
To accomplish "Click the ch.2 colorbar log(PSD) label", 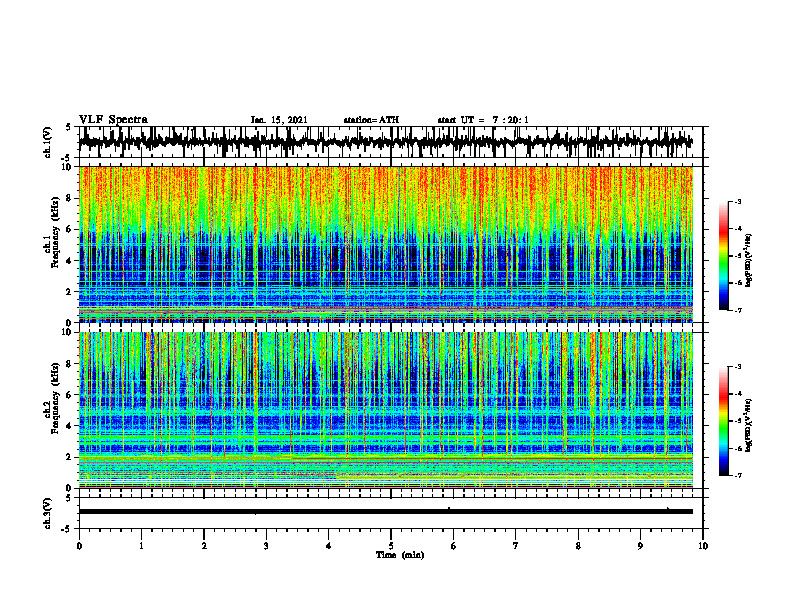I will 749,425.
